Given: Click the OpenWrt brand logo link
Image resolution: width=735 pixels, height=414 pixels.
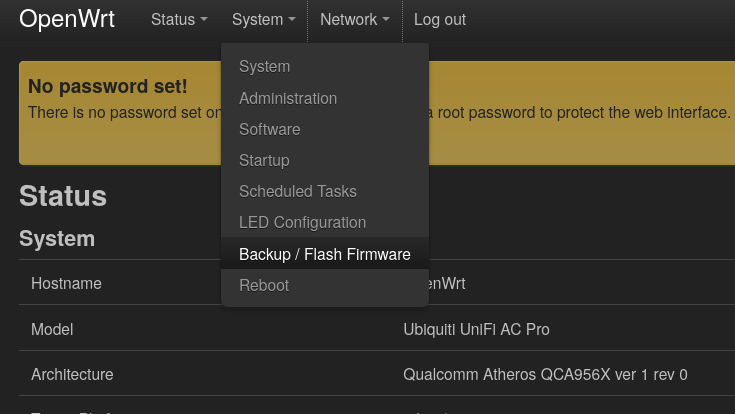Looking at the screenshot, I should pos(67,19).
